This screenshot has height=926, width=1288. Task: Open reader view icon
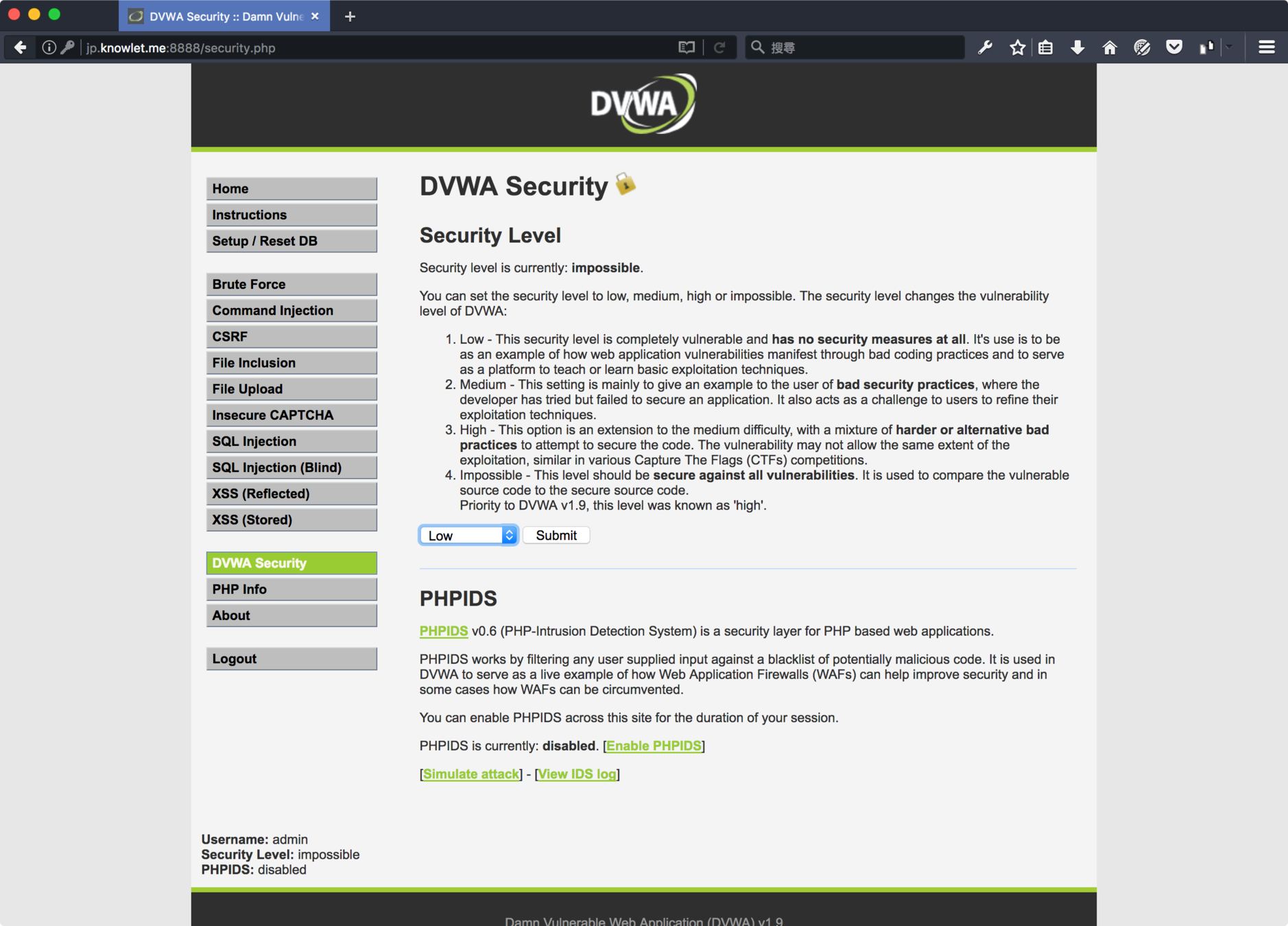pos(687,47)
